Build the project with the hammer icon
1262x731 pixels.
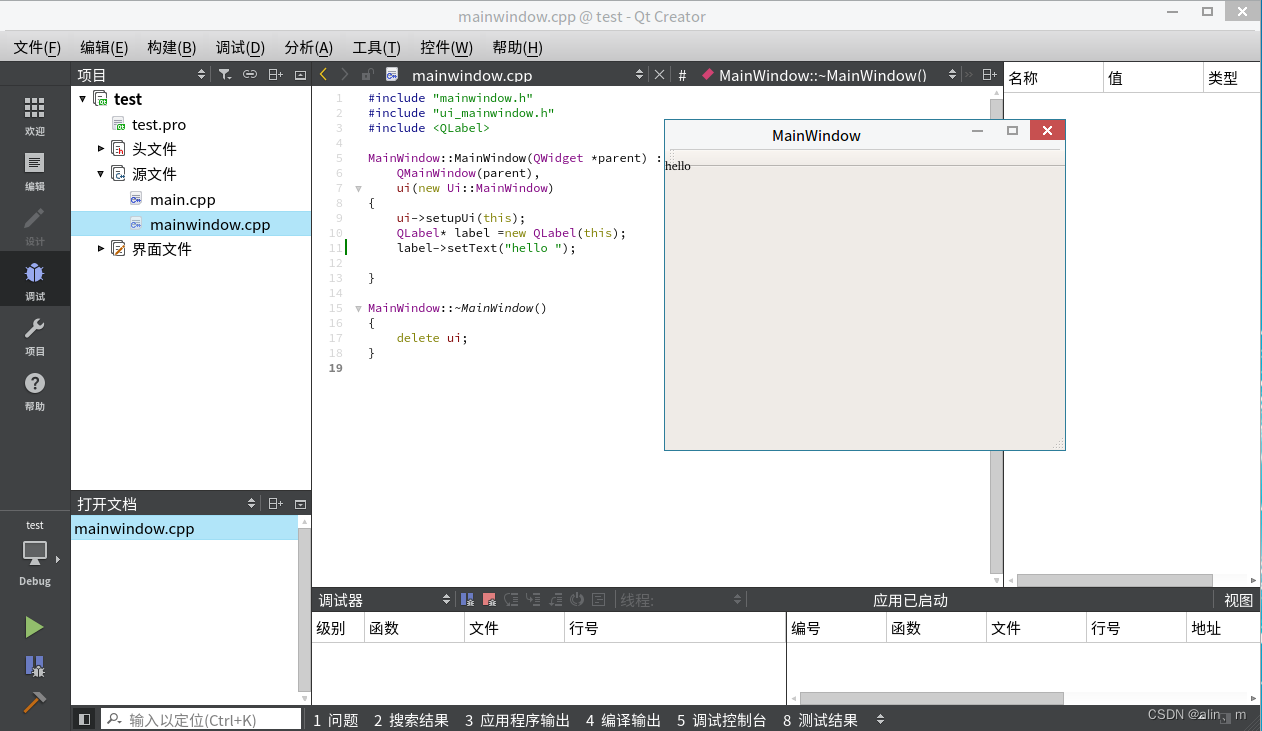click(x=34, y=702)
